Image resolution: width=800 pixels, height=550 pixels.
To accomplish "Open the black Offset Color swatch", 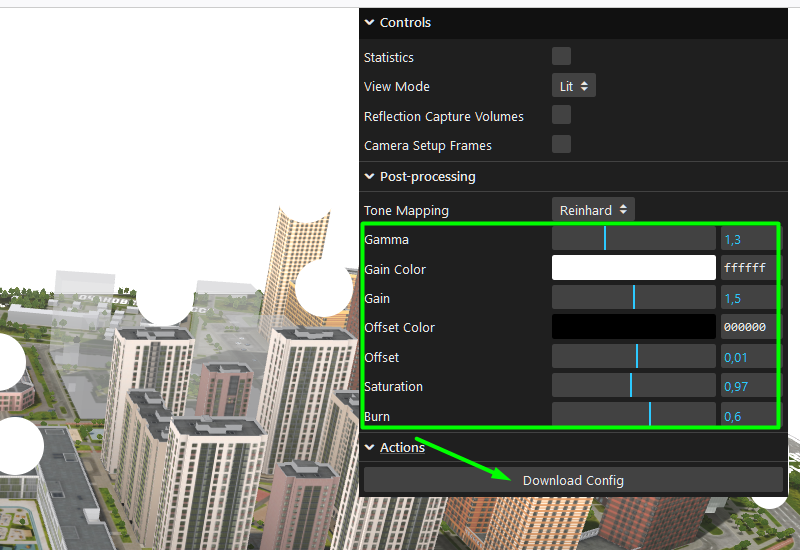I will coord(634,327).
